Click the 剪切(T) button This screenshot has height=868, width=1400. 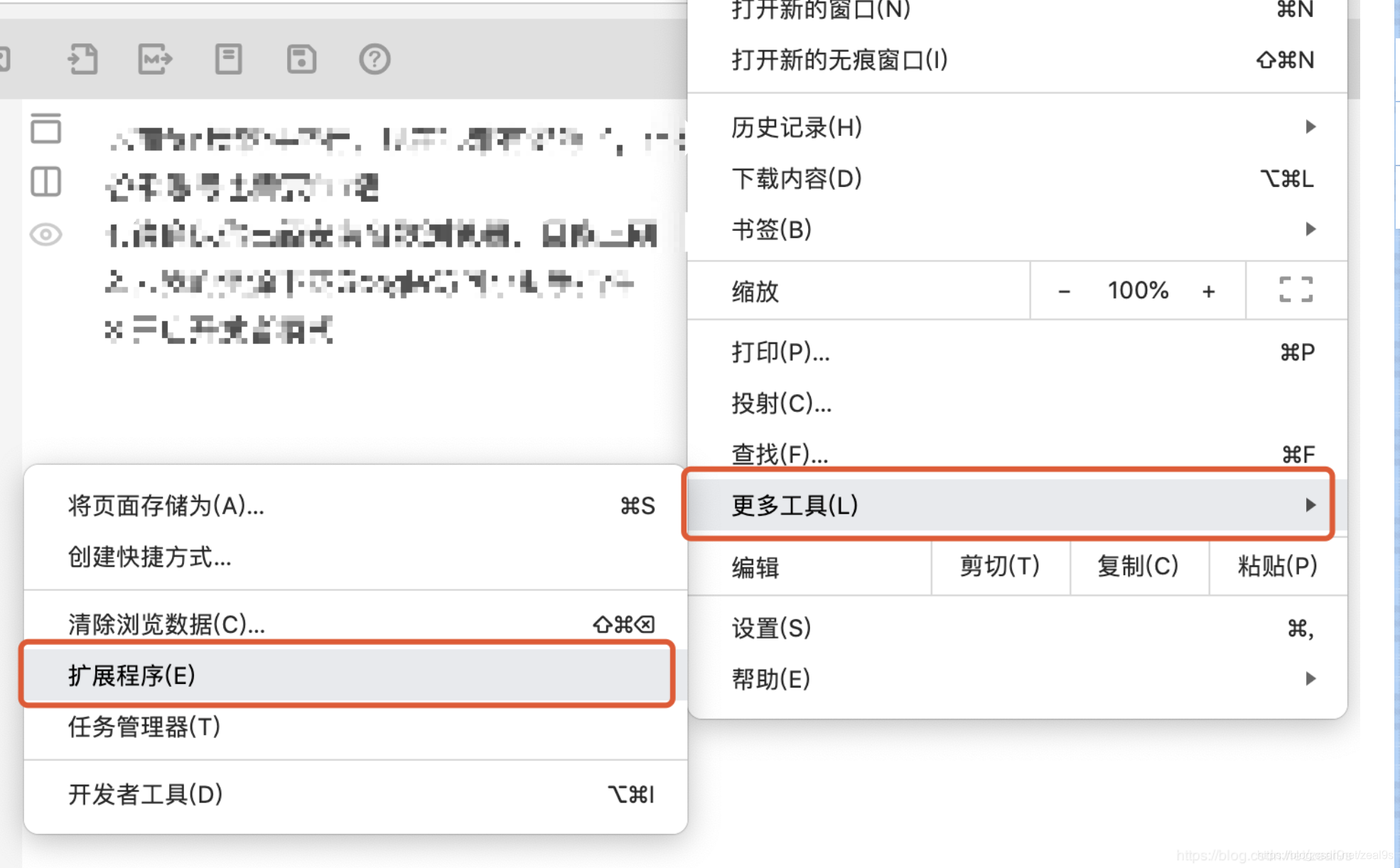coord(1001,566)
